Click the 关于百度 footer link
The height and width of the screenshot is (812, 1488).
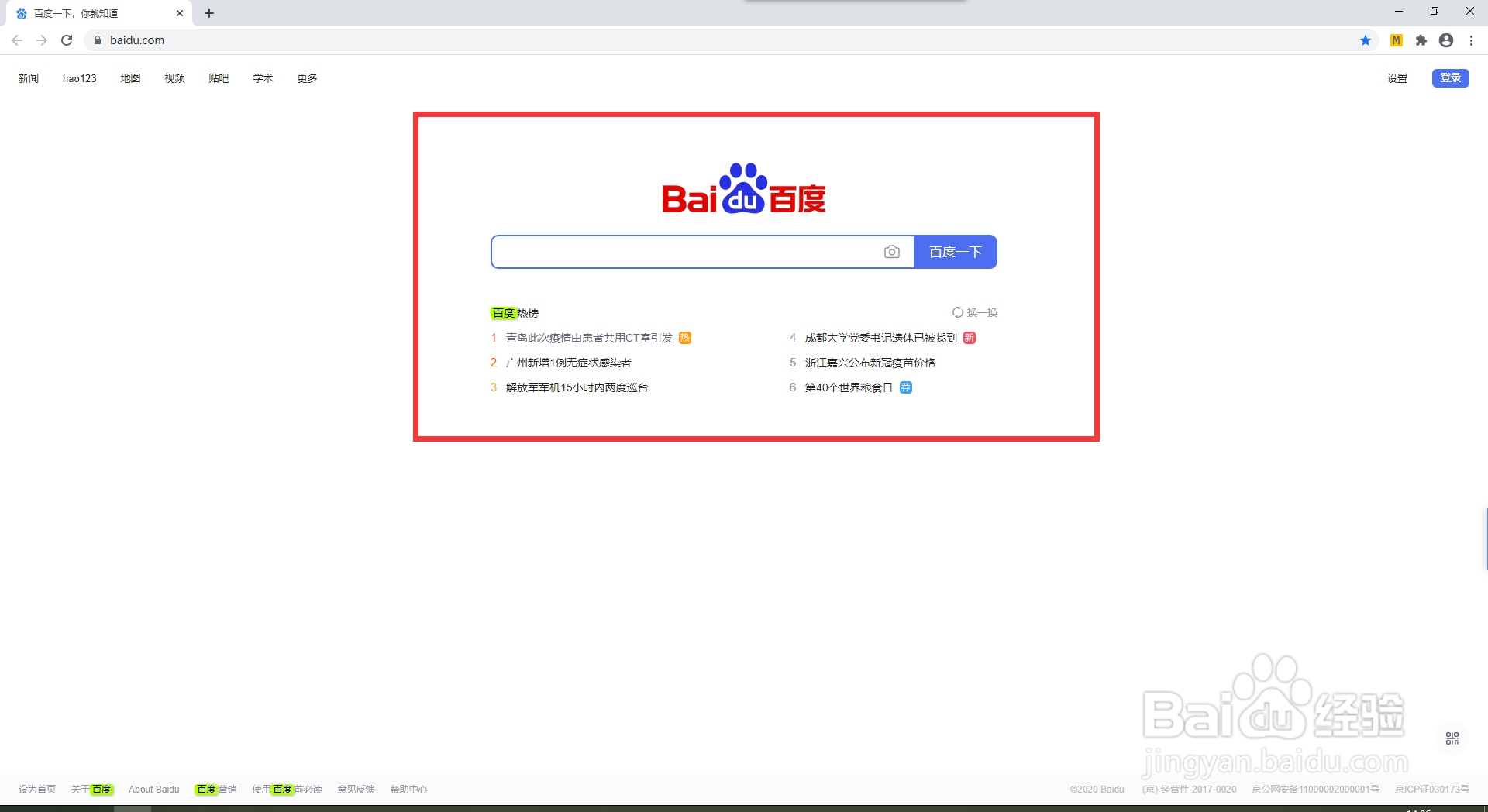(92, 790)
